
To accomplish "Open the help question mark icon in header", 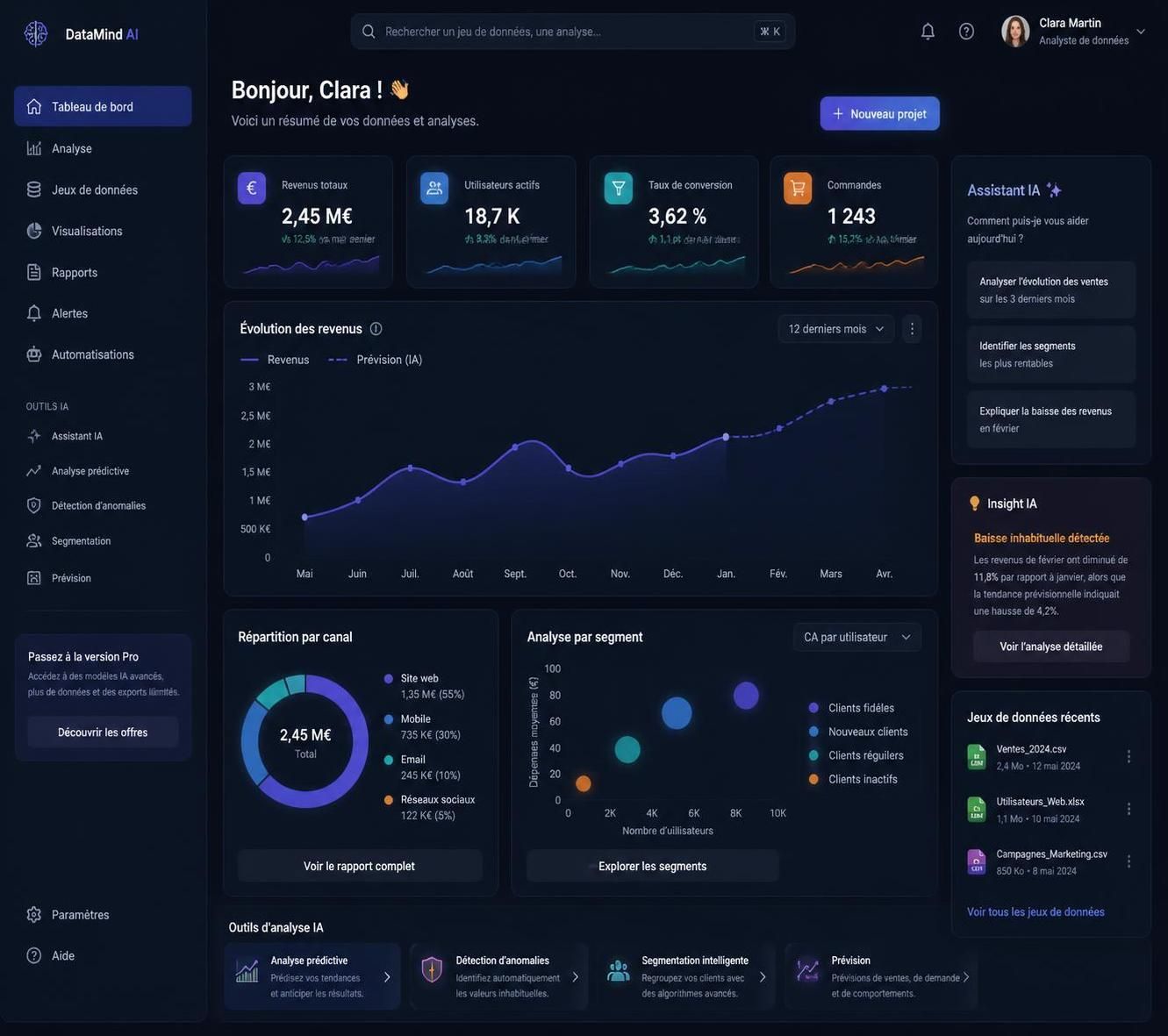I will pos(966,32).
